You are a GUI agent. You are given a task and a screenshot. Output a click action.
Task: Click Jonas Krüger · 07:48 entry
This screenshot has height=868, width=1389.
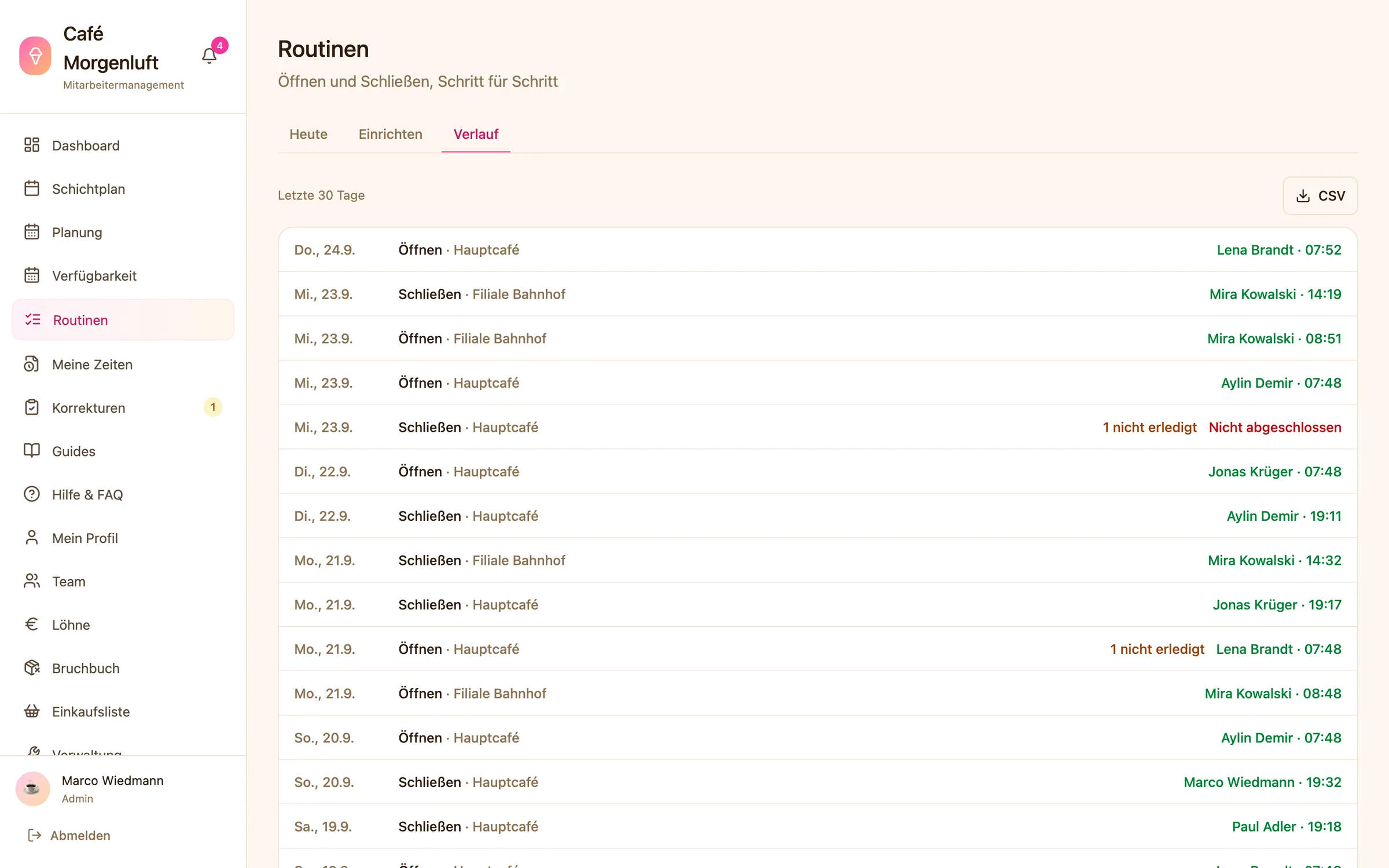pos(1274,472)
